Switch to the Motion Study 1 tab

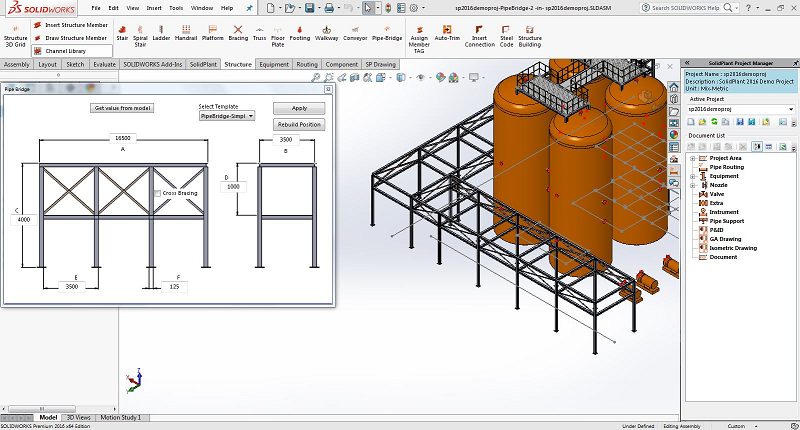[x=120, y=417]
